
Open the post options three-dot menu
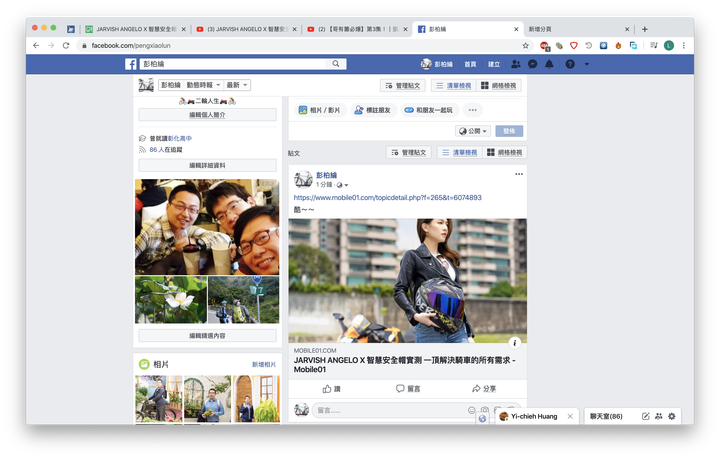[519, 174]
